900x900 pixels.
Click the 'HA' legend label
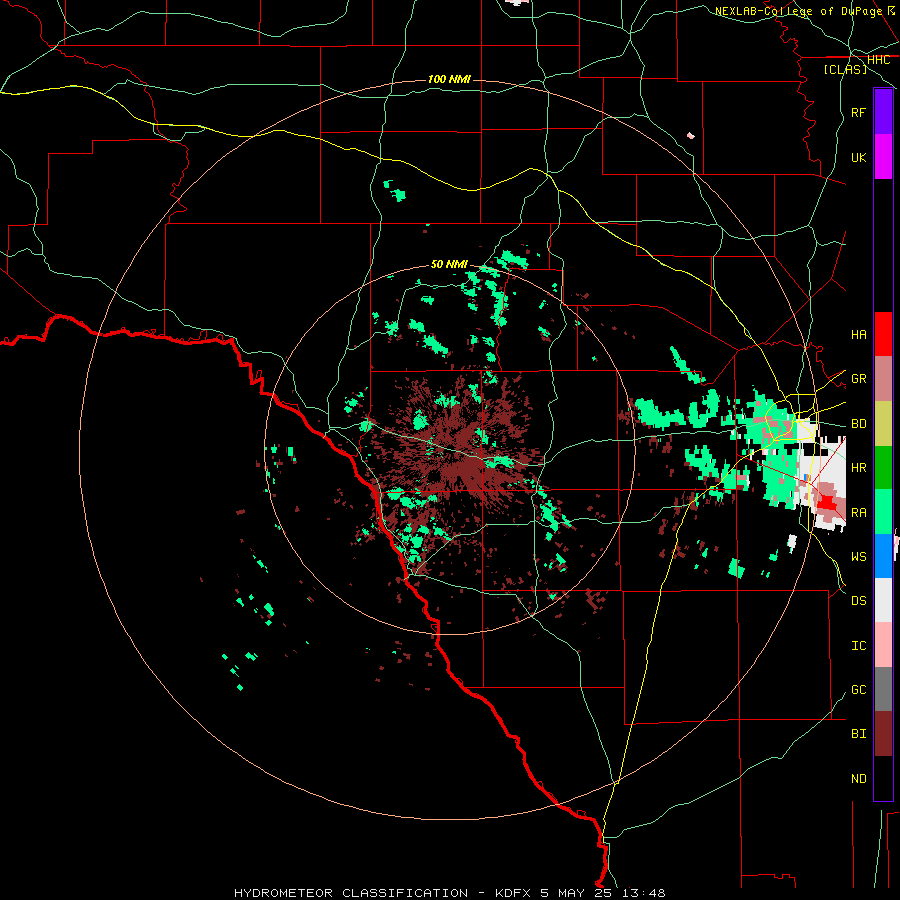(x=858, y=335)
